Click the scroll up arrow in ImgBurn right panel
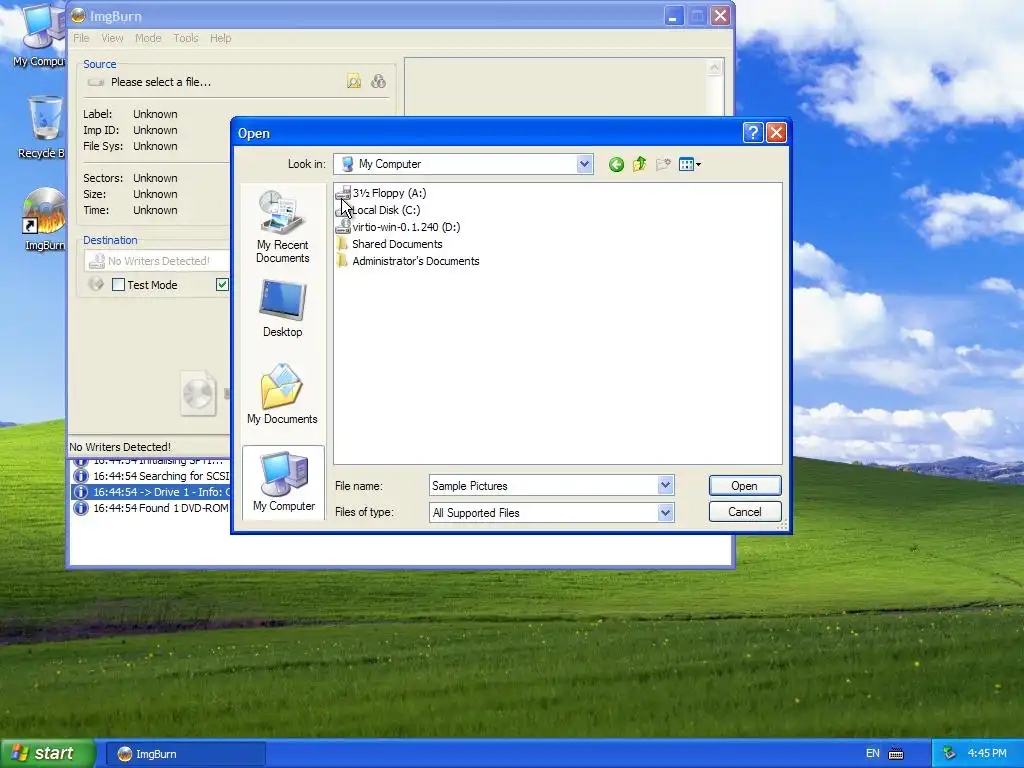The height and width of the screenshot is (768, 1024). pos(714,67)
